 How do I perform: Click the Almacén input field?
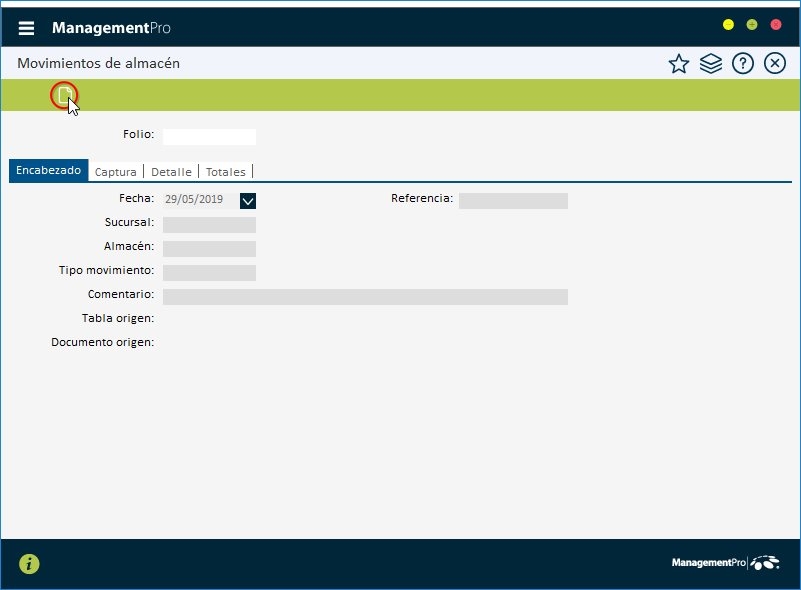[209, 249]
